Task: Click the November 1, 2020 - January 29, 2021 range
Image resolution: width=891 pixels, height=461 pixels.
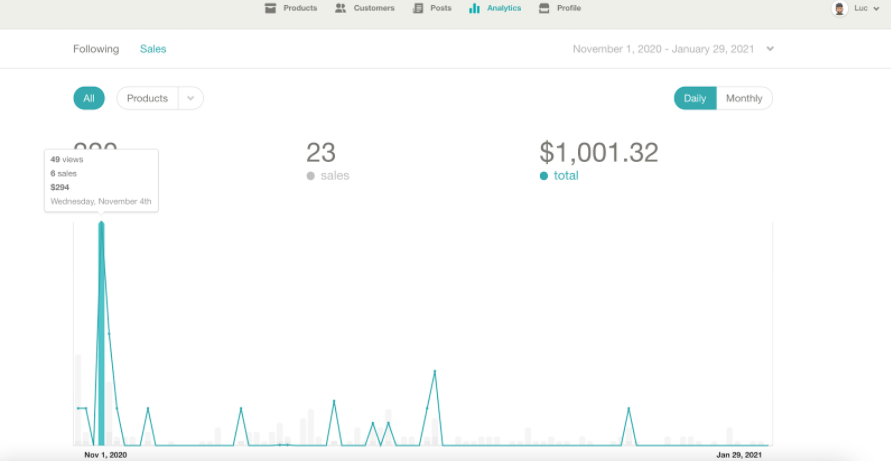Action: 663,49
